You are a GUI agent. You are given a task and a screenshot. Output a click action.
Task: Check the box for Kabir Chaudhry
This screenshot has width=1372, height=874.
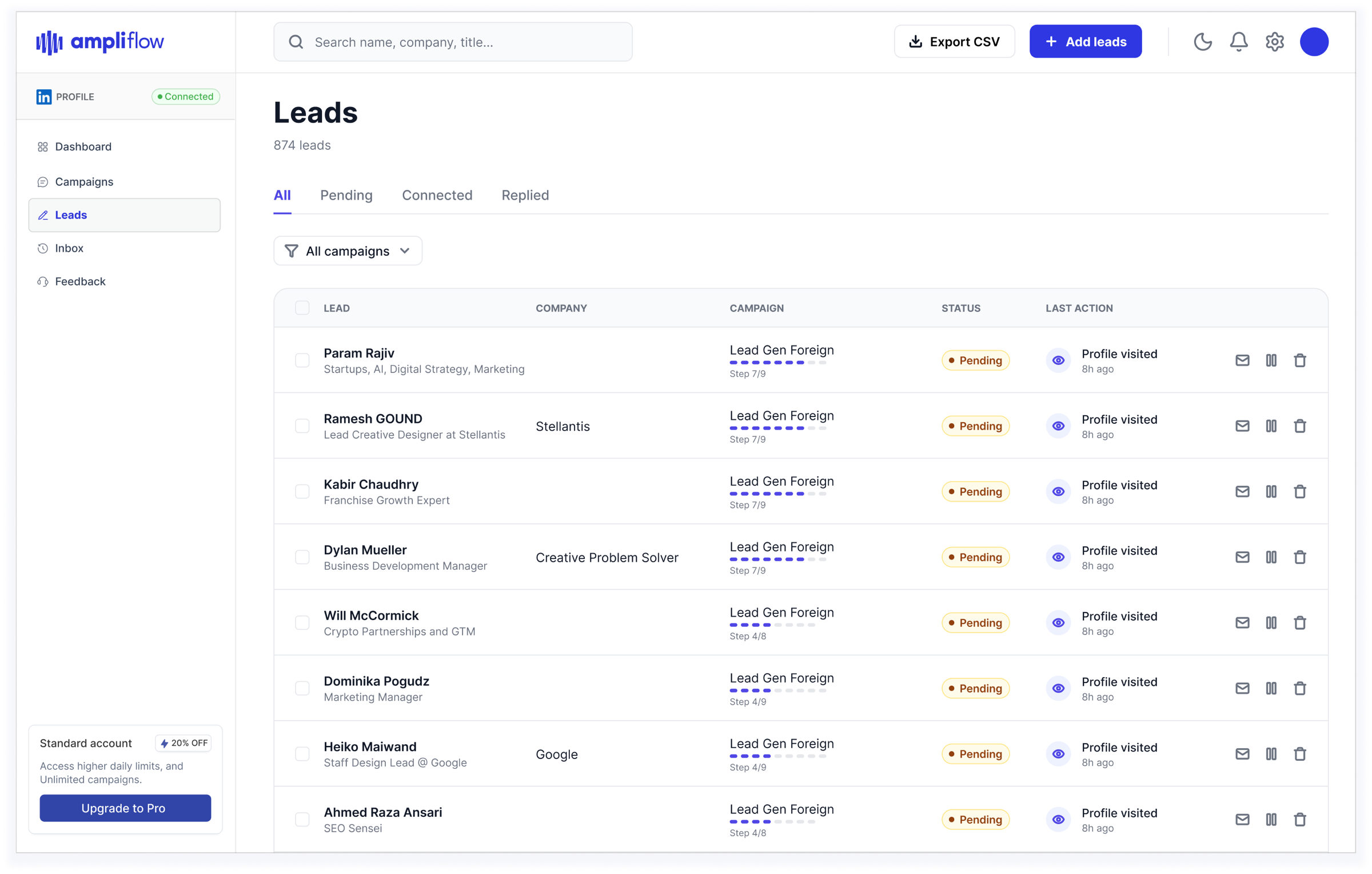pyautogui.click(x=302, y=492)
